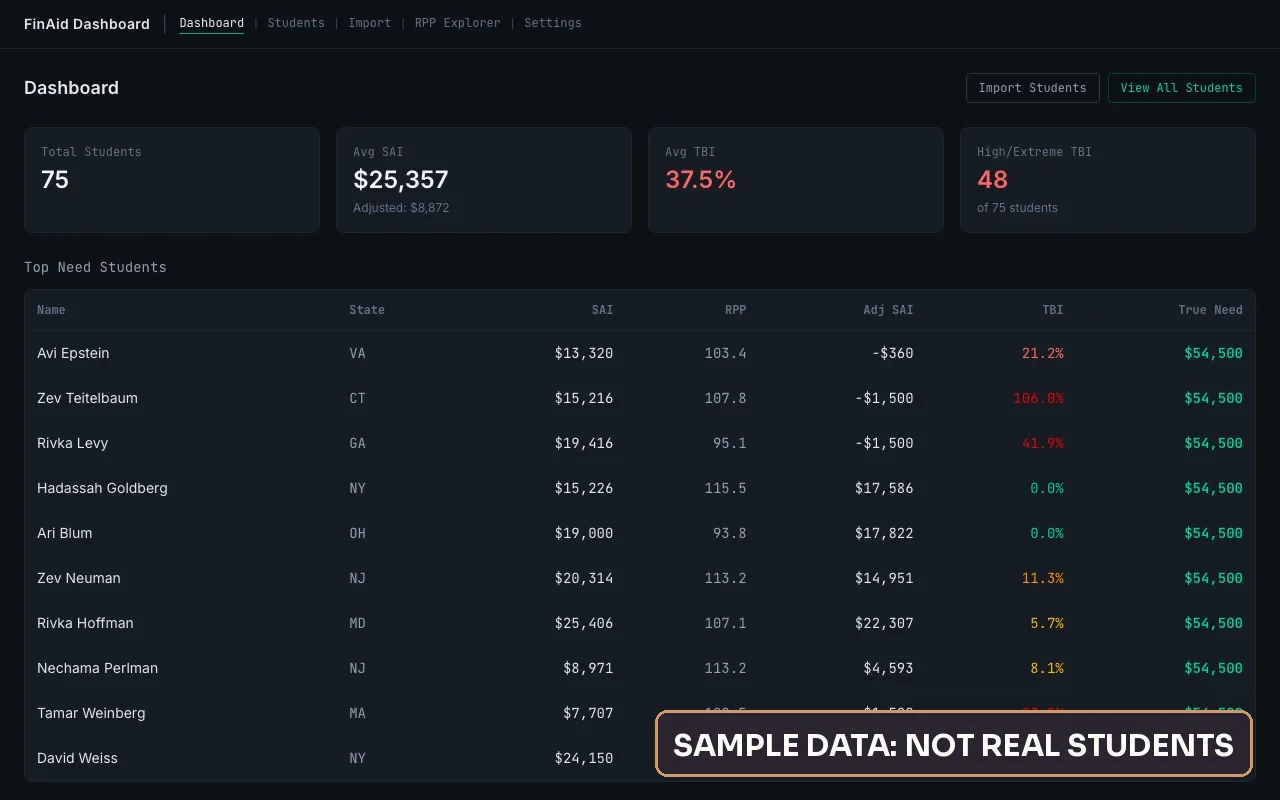This screenshot has height=800, width=1280.
Task: Click Zev Neuman's 11.3% TBI value
Action: click(1043, 578)
